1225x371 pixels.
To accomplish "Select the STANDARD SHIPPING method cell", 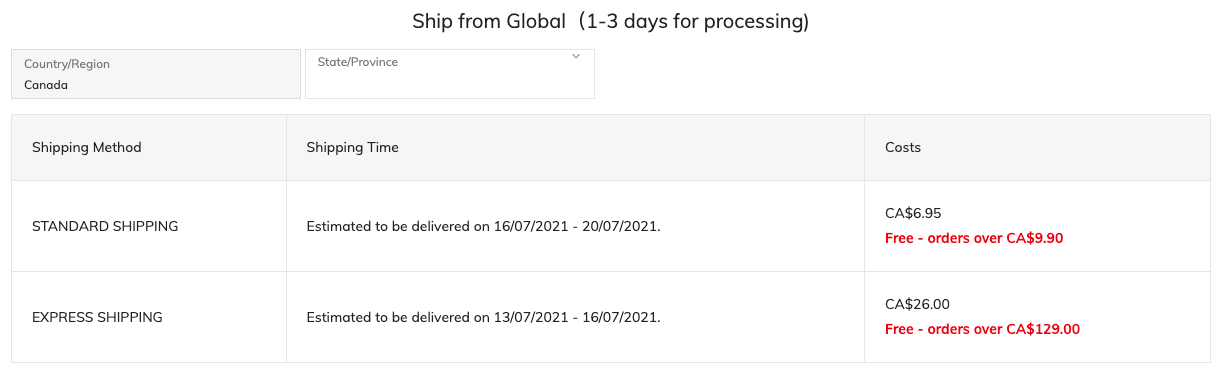I will (149, 226).
